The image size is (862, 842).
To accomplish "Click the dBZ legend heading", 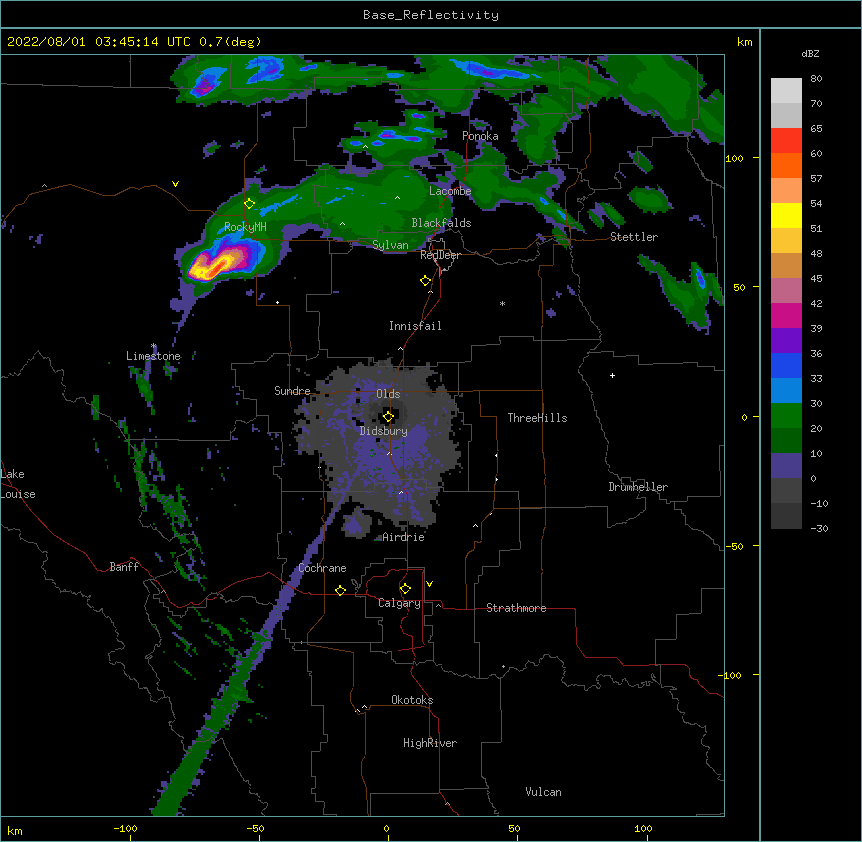I will point(810,53).
